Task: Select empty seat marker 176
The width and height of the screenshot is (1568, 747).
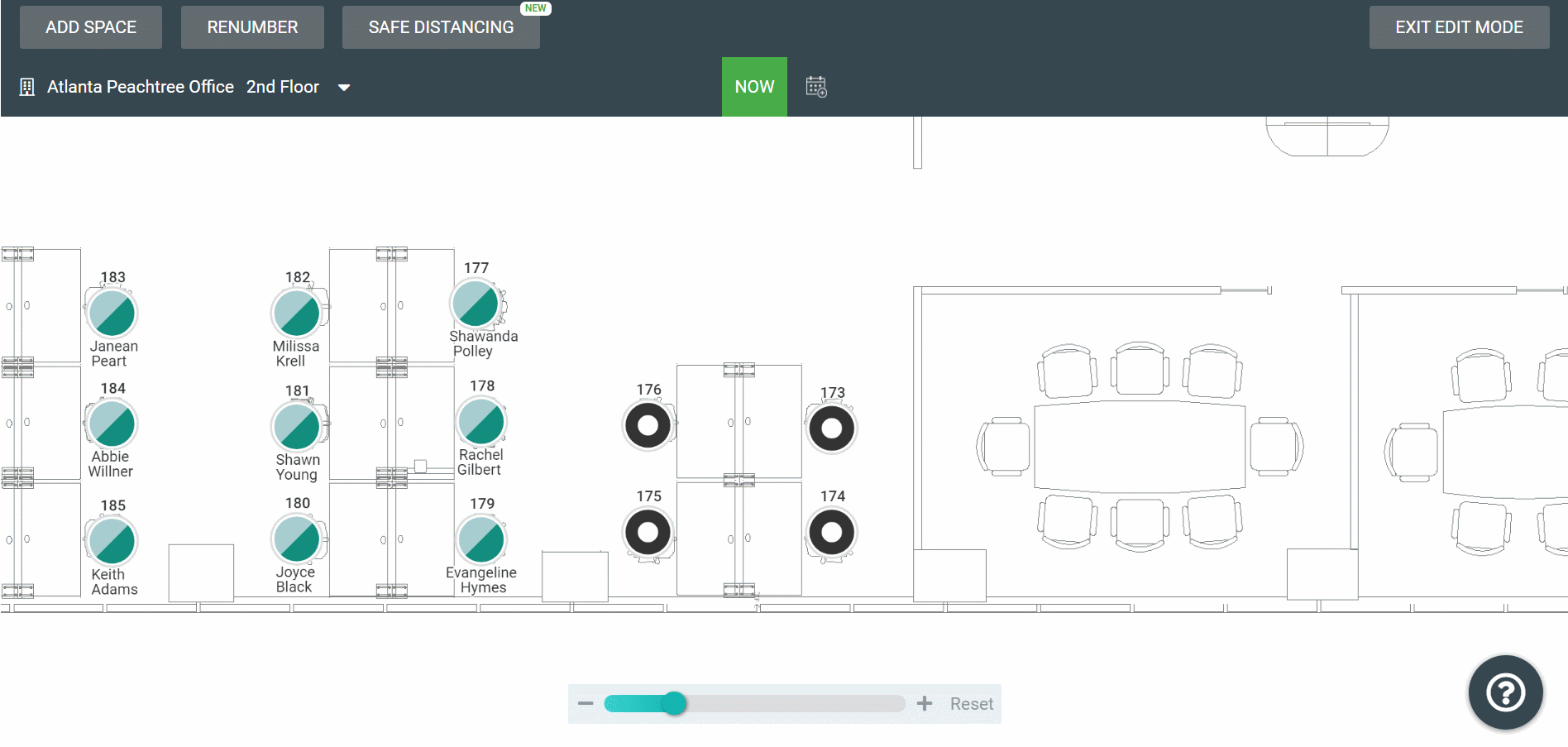Action: pos(648,425)
